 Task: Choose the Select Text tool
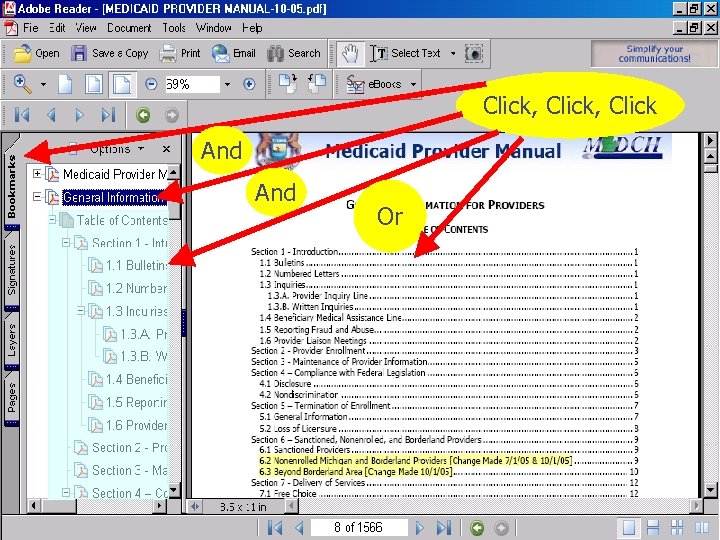click(406, 54)
